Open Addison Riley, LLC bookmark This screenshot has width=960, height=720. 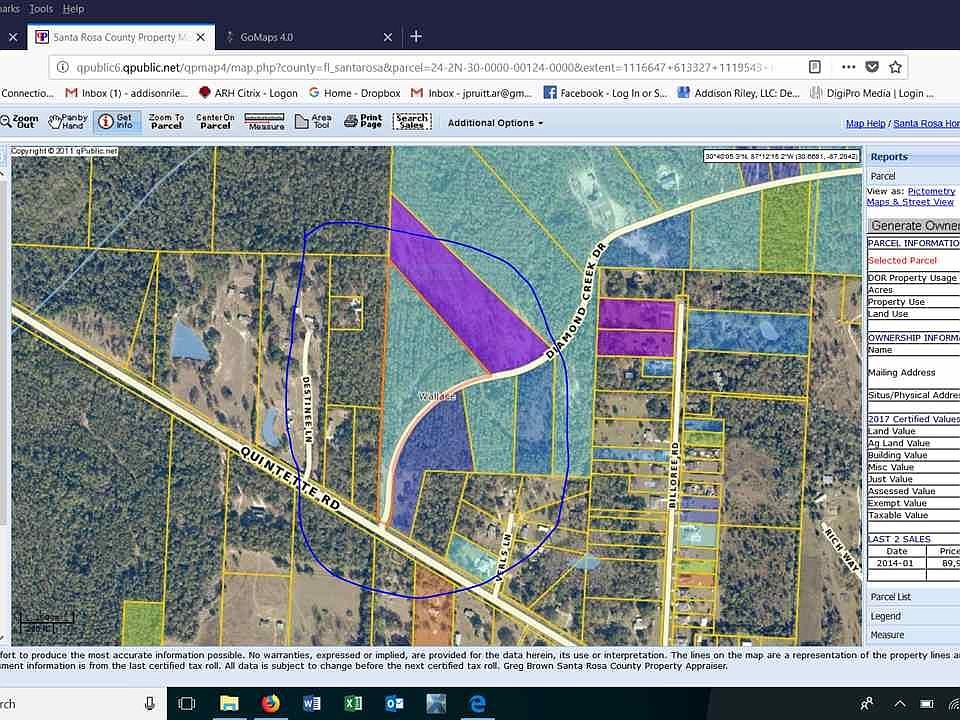point(739,93)
